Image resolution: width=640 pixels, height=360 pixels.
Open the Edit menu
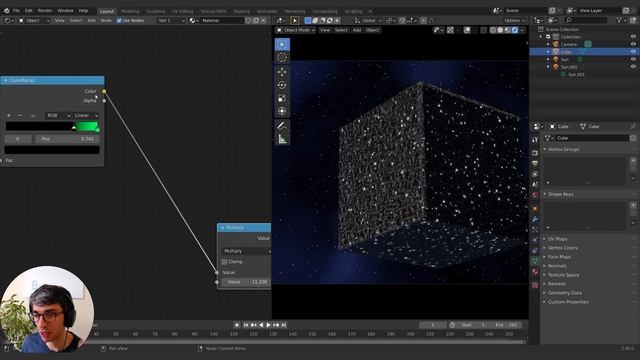point(29,11)
